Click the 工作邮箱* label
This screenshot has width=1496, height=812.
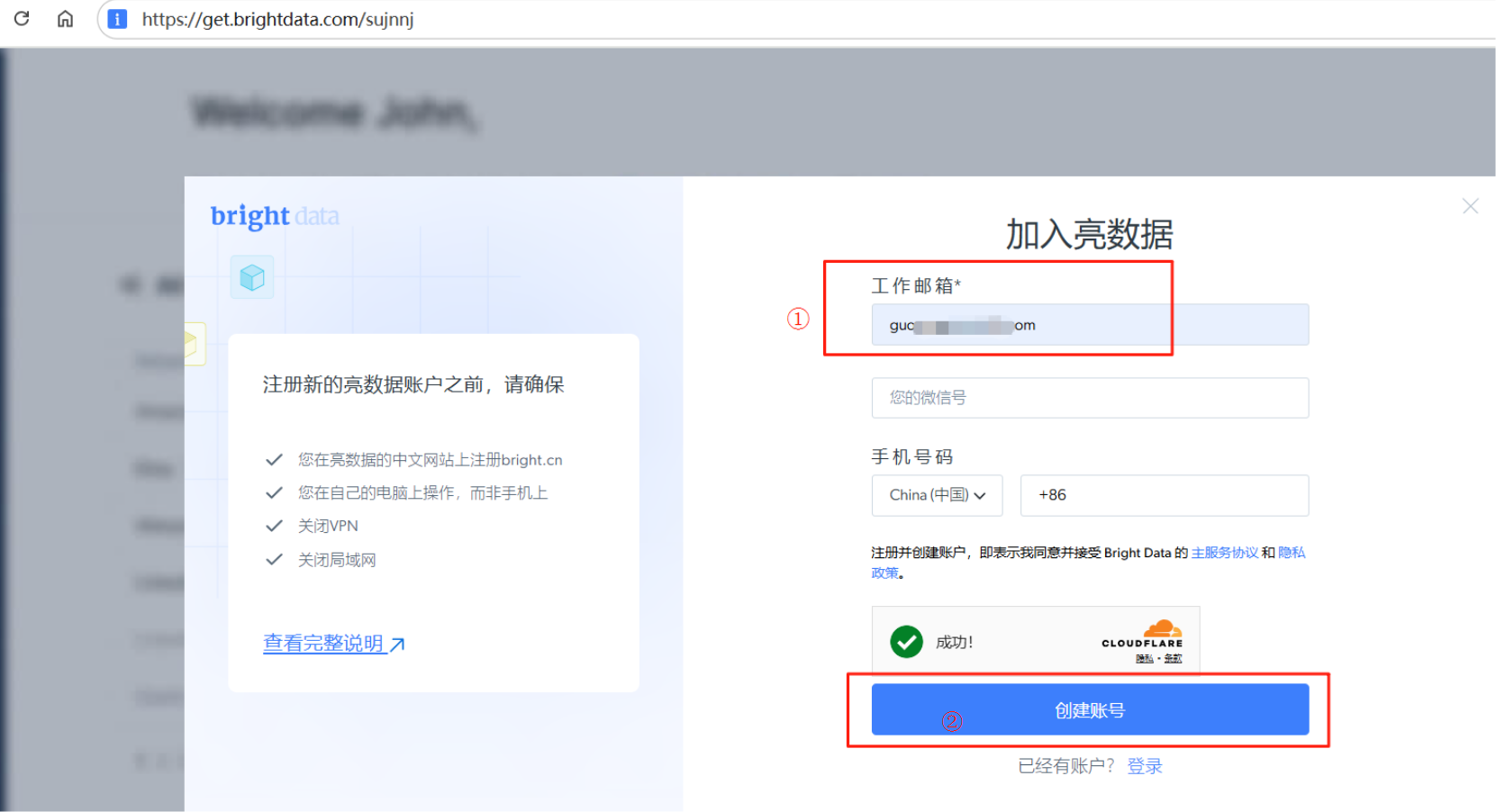916,286
